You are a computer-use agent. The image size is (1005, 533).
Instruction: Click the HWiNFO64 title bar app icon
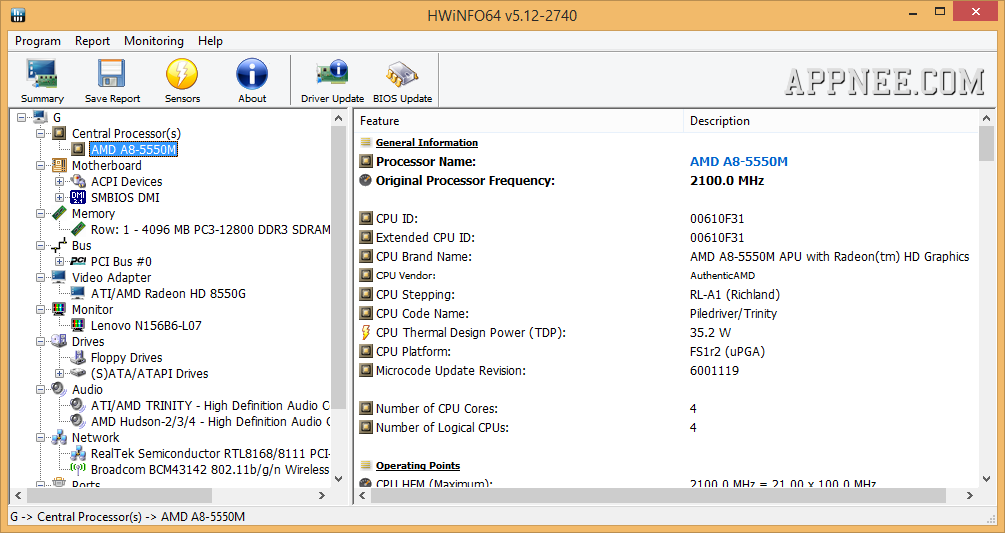18,14
